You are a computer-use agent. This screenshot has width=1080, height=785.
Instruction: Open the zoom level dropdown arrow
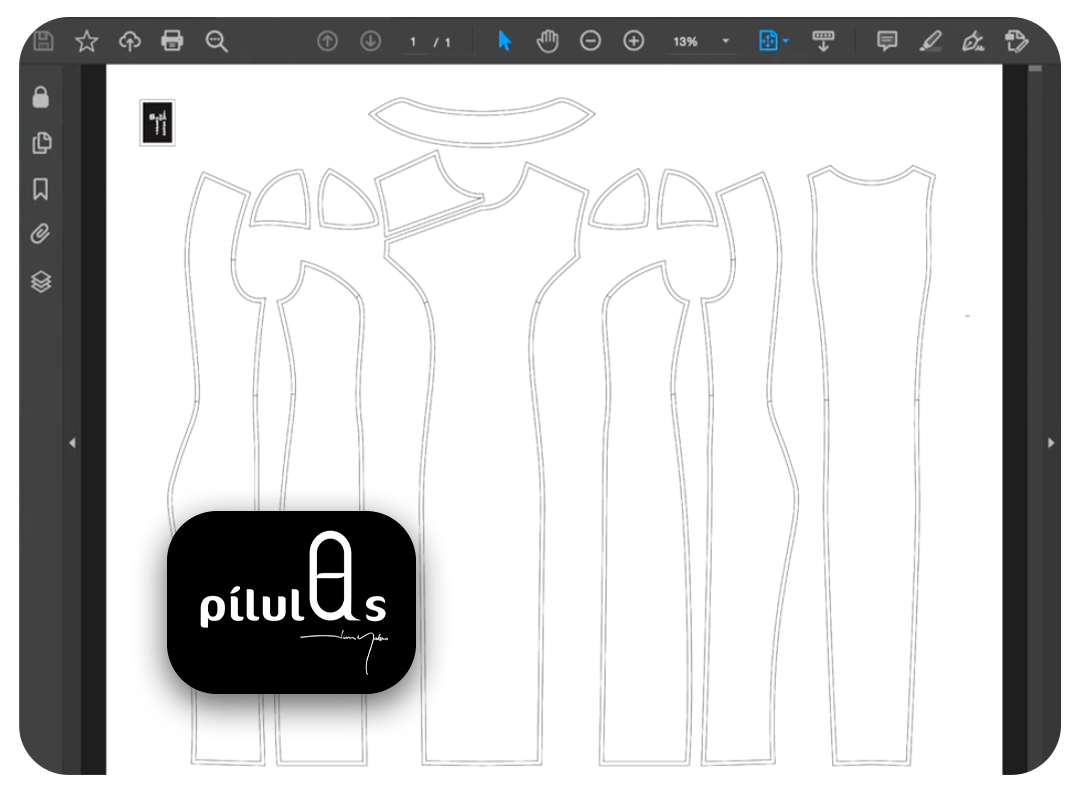726,42
